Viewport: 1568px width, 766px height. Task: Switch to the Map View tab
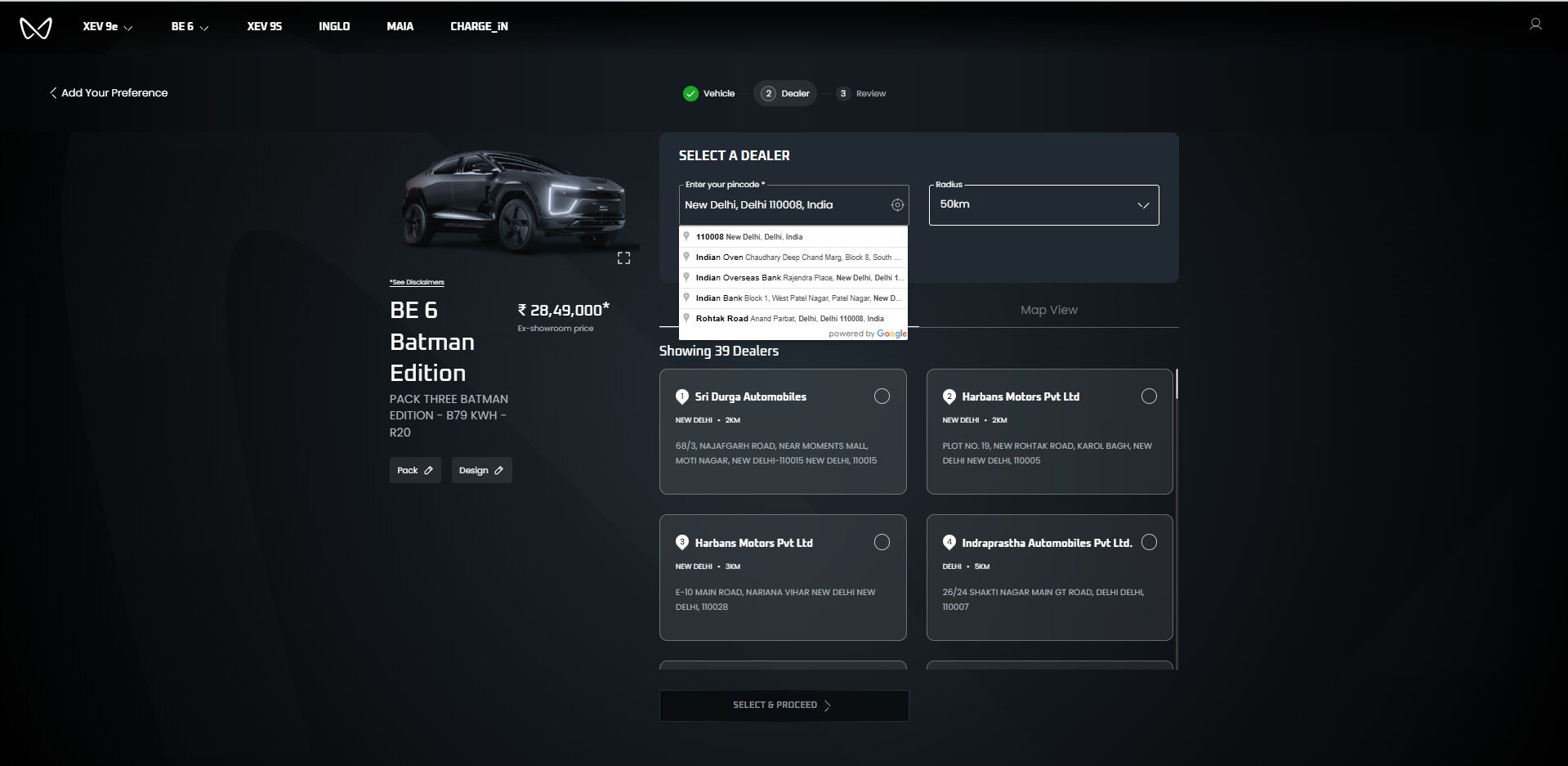pos(1048,310)
